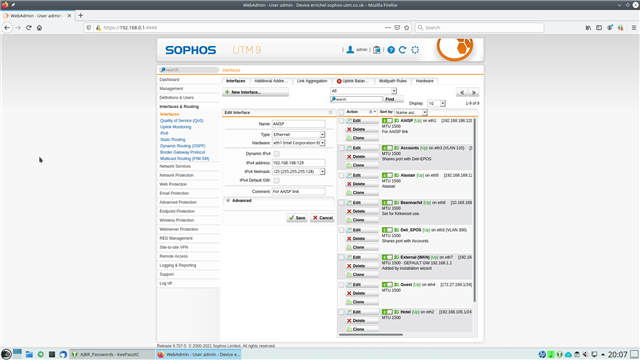
Task: Open the IPv4 Netmask dropdown
Action: (x=298, y=171)
